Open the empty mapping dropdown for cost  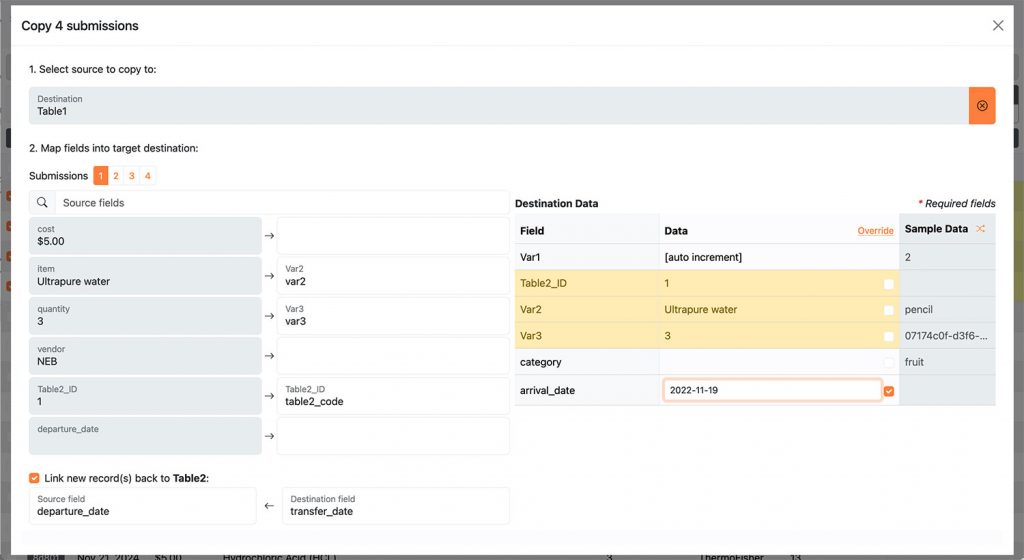pos(393,236)
